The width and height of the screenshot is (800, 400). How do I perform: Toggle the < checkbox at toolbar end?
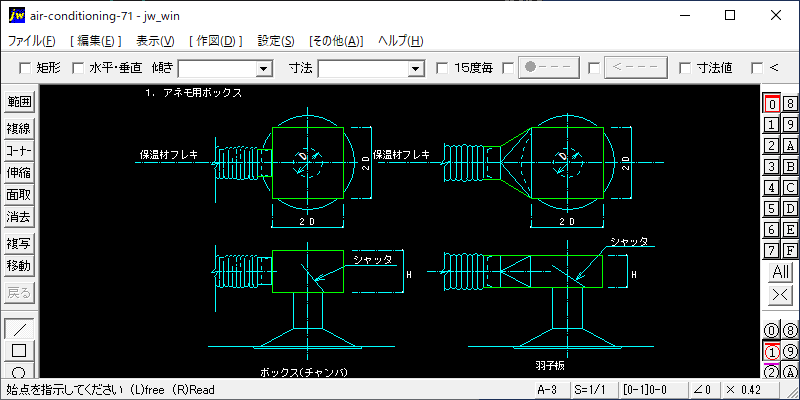(x=758, y=68)
